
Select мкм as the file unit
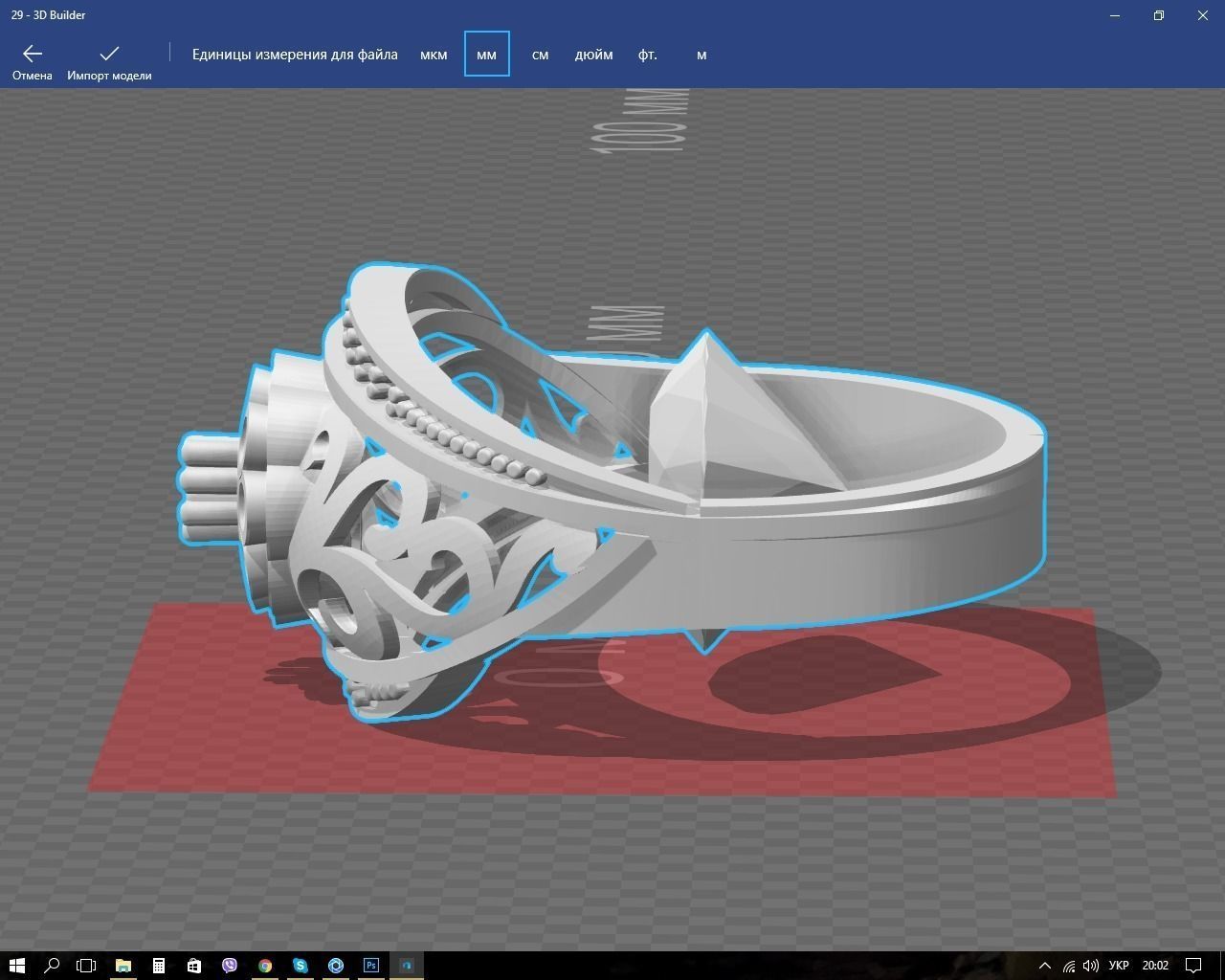[x=434, y=55]
